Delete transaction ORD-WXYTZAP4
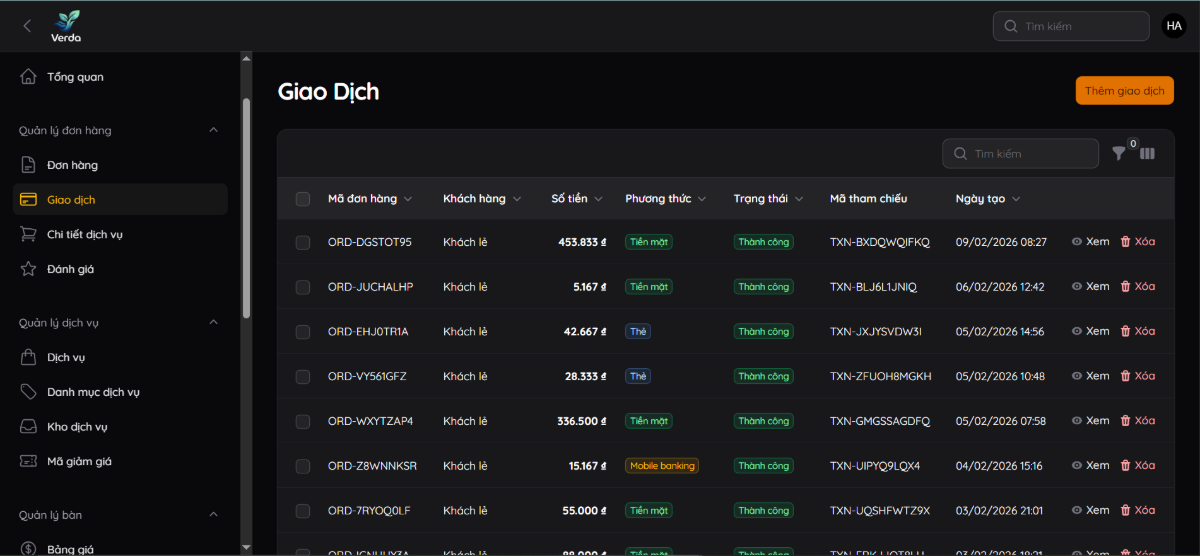Viewport: 1200px width, 556px height. (1137, 421)
